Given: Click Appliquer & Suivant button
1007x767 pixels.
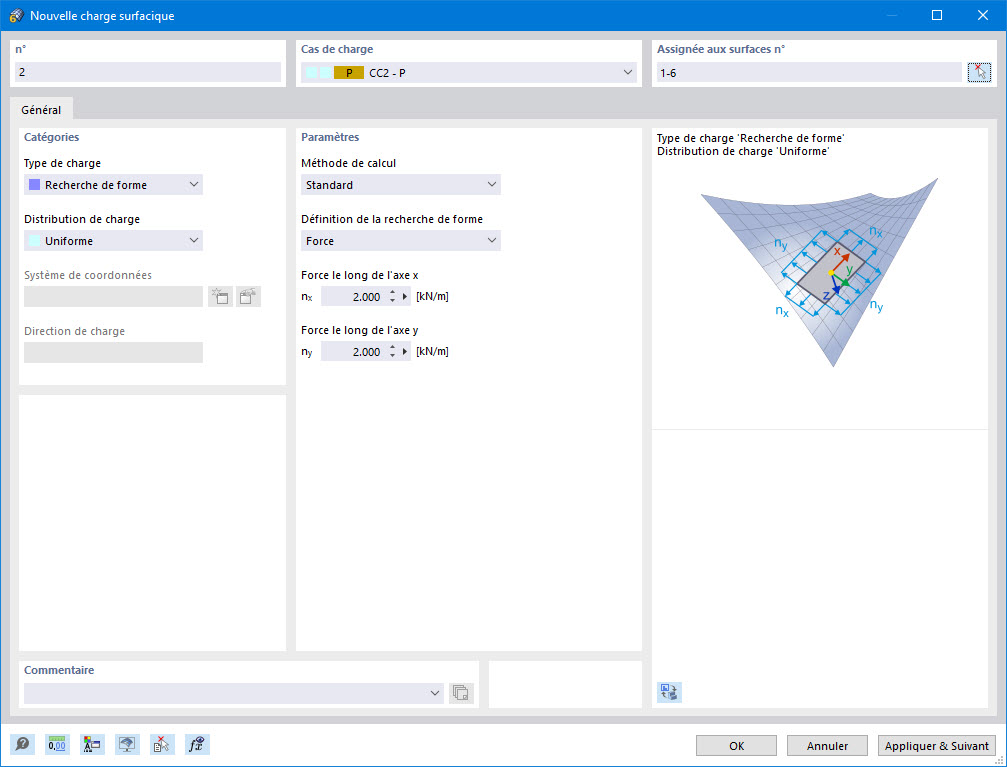Looking at the screenshot, I should (936, 746).
